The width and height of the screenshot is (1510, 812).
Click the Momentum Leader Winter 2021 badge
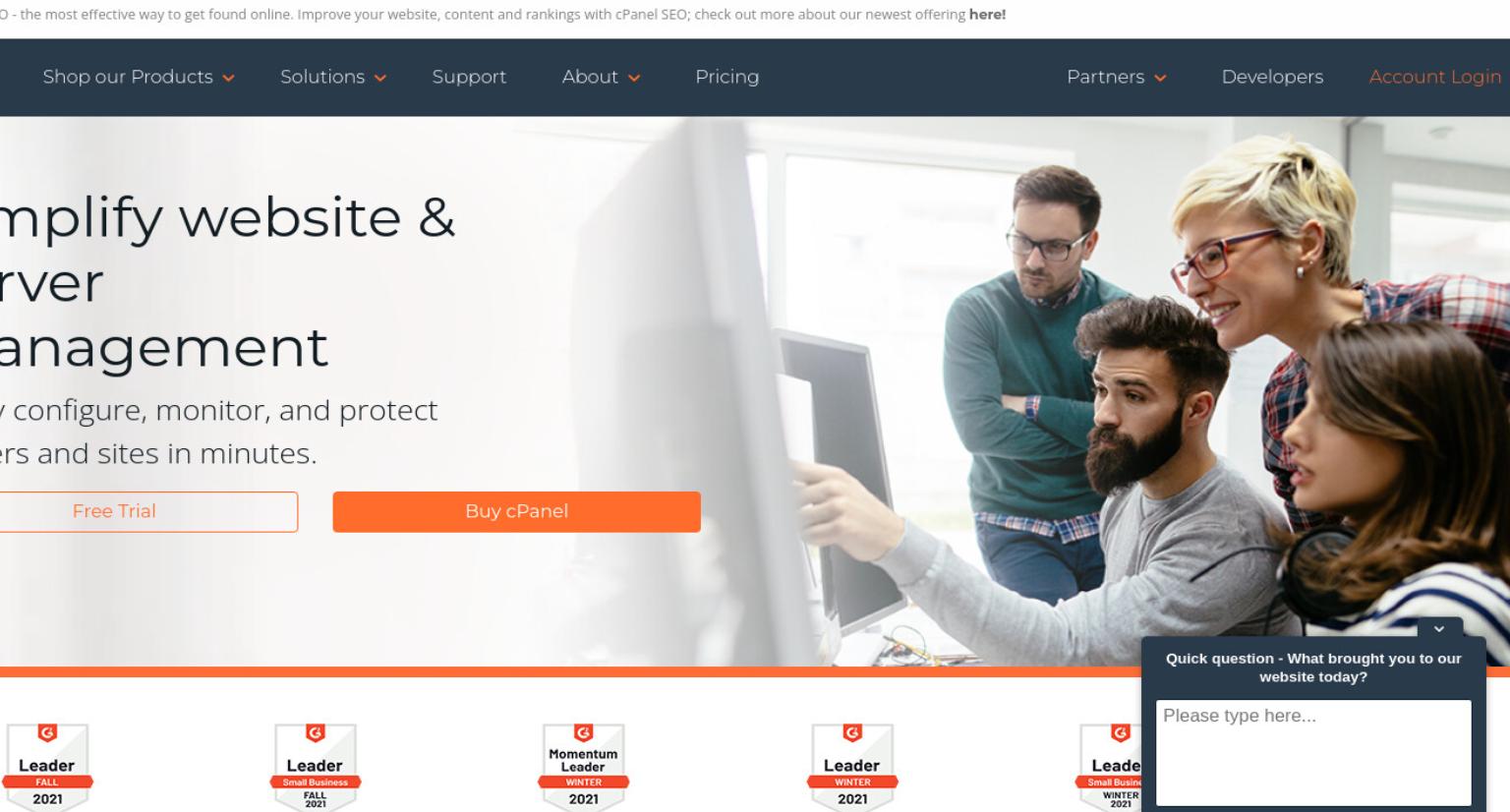583,767
